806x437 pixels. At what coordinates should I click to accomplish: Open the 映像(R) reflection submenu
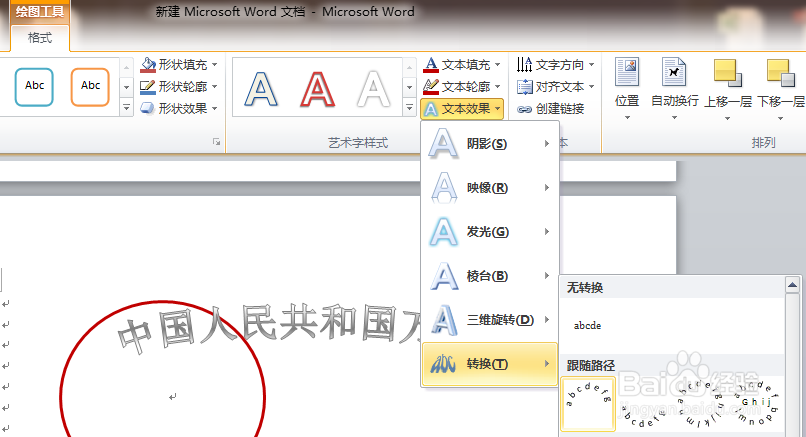pyautogui.click(x=490, y=188)
